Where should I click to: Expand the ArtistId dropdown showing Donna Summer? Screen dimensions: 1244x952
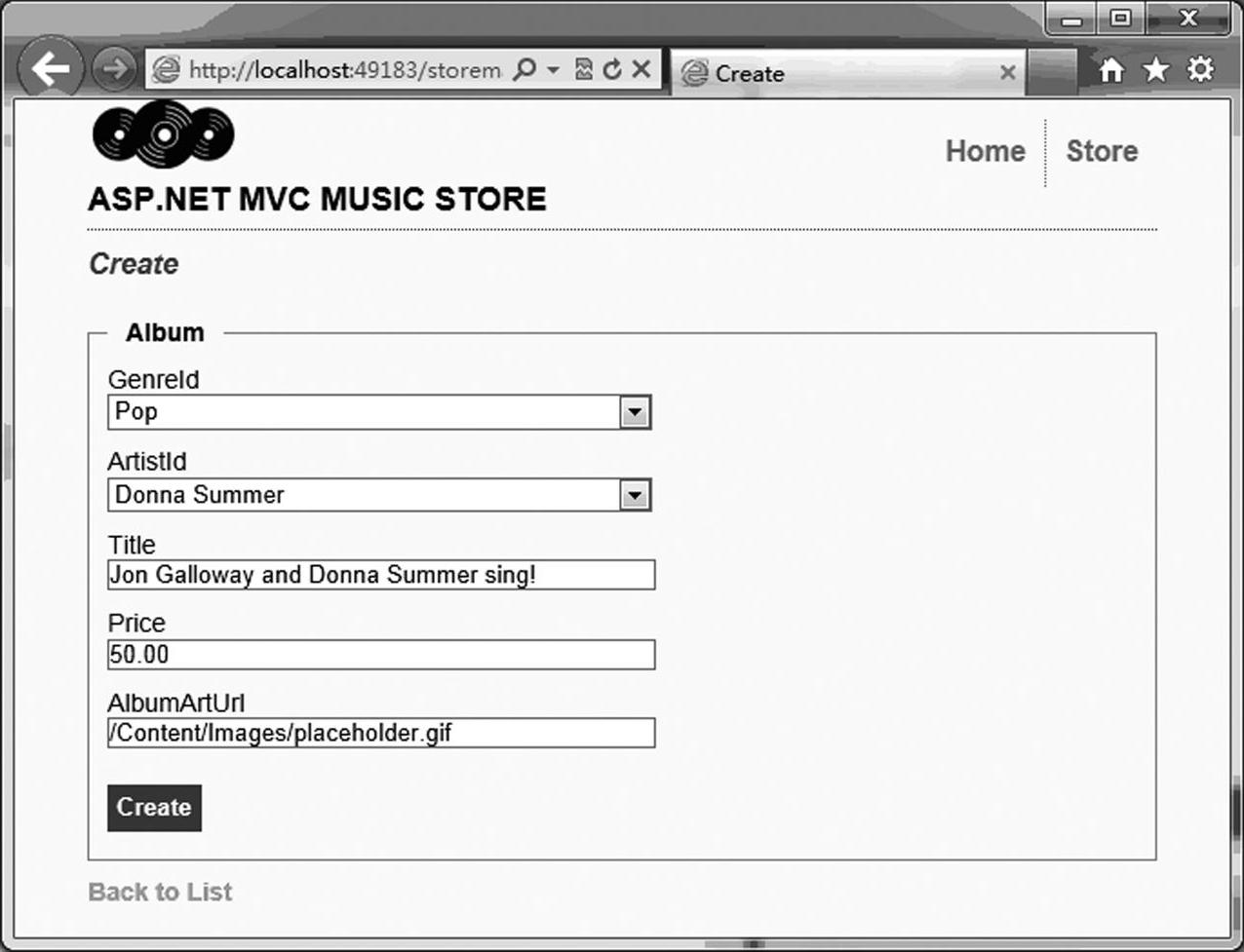(x=635, y=496)
